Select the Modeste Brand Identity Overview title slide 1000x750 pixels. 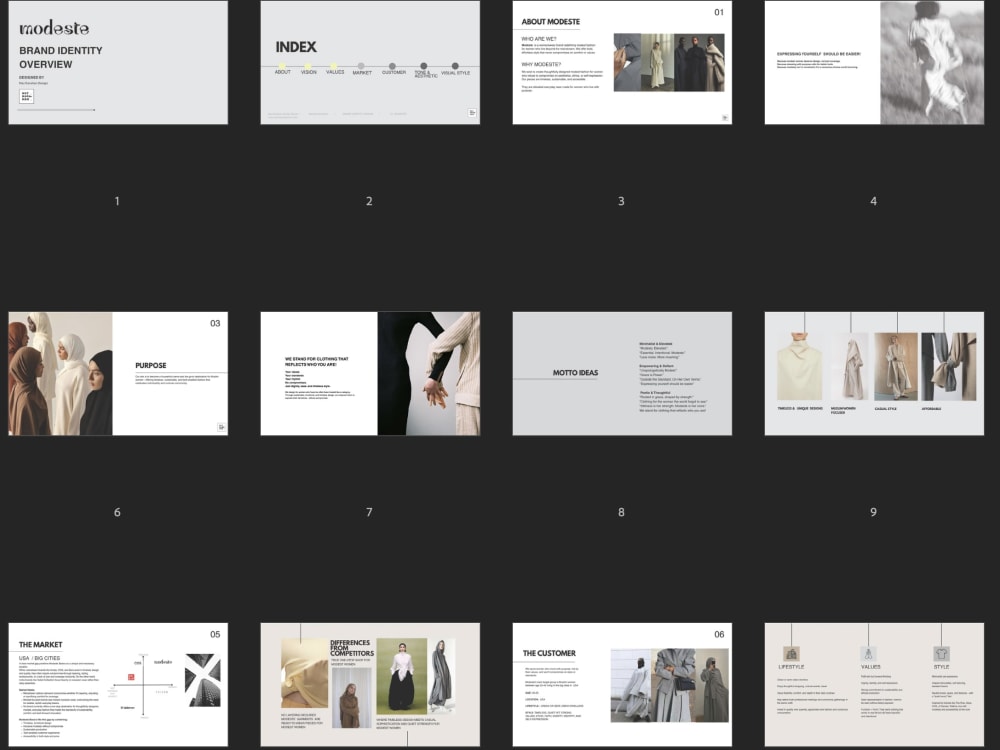tap(118, 62)
